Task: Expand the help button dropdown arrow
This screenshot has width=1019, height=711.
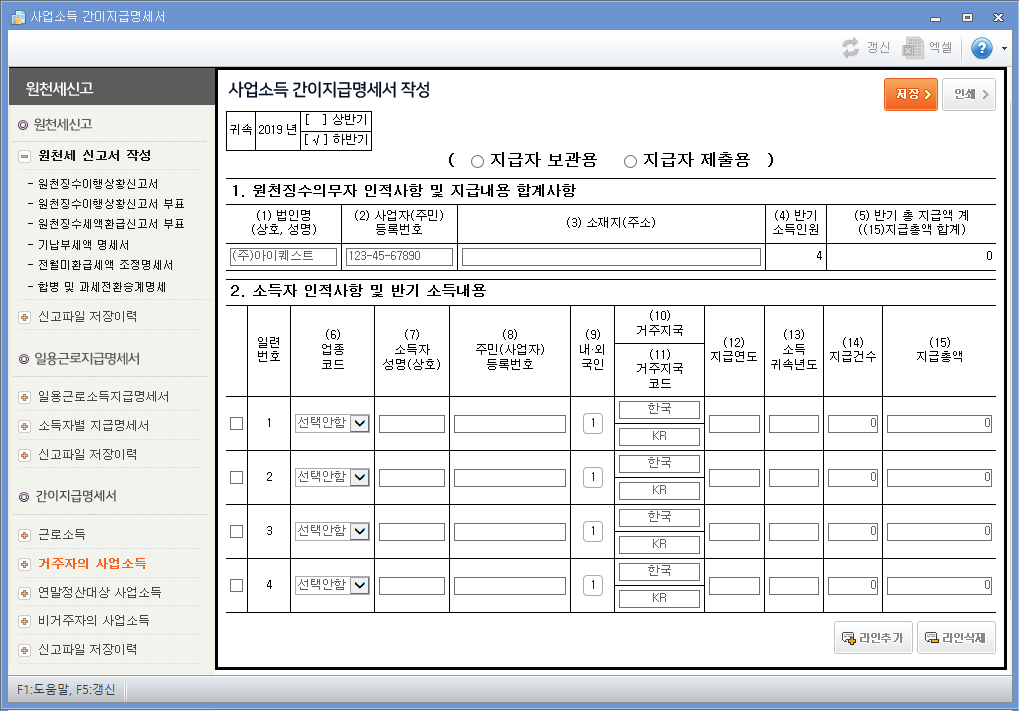Action: pos(1004,46)
